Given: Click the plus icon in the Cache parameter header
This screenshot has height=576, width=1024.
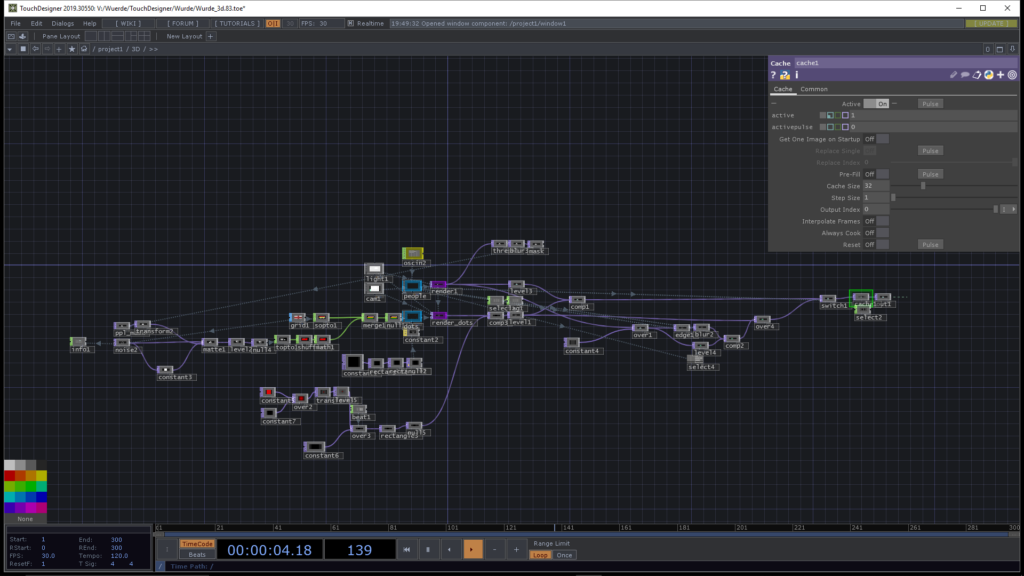Looking at the screenshot, I should coord(1000,75).
